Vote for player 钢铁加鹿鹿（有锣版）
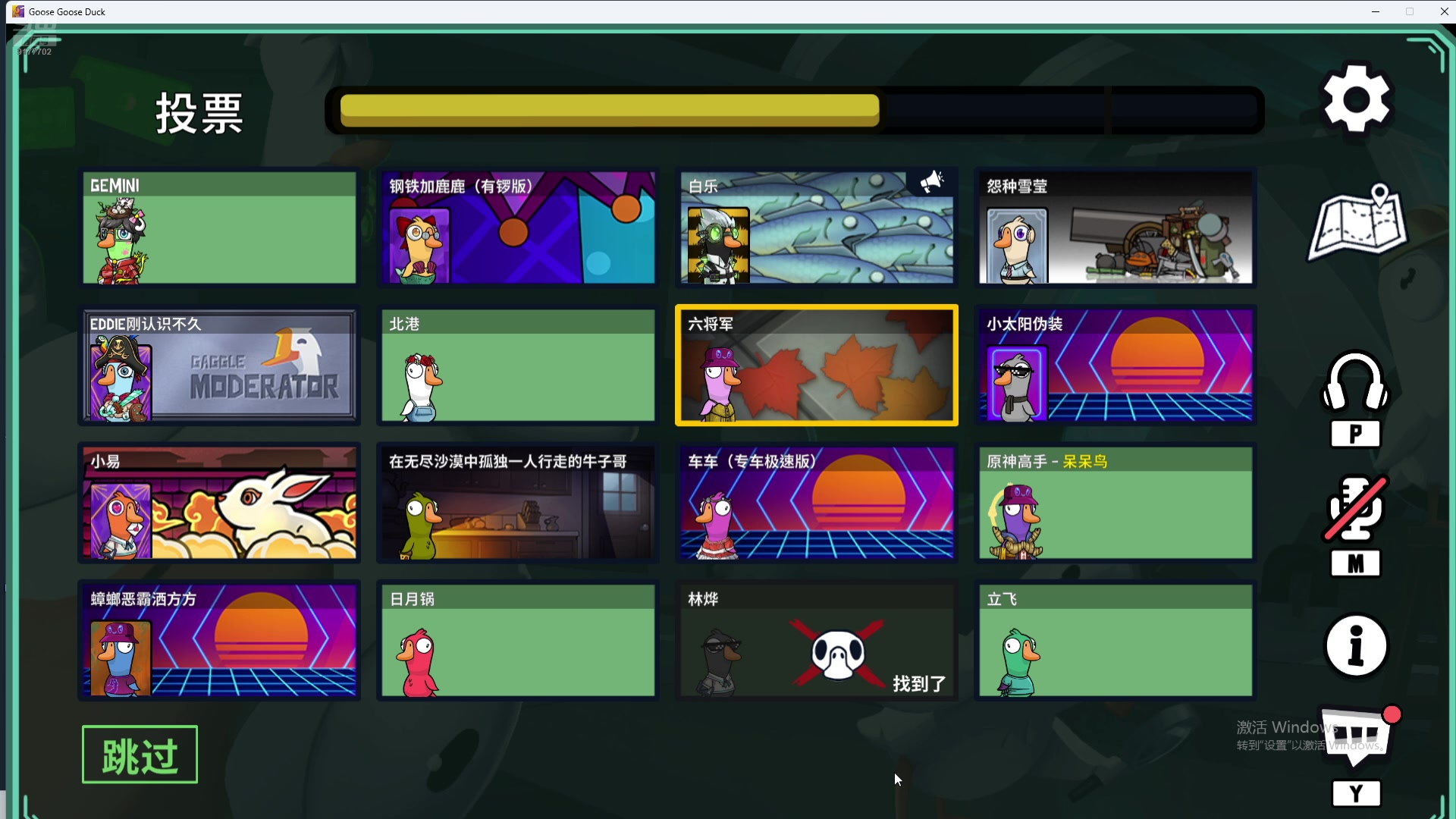 [x=518, y=227]
